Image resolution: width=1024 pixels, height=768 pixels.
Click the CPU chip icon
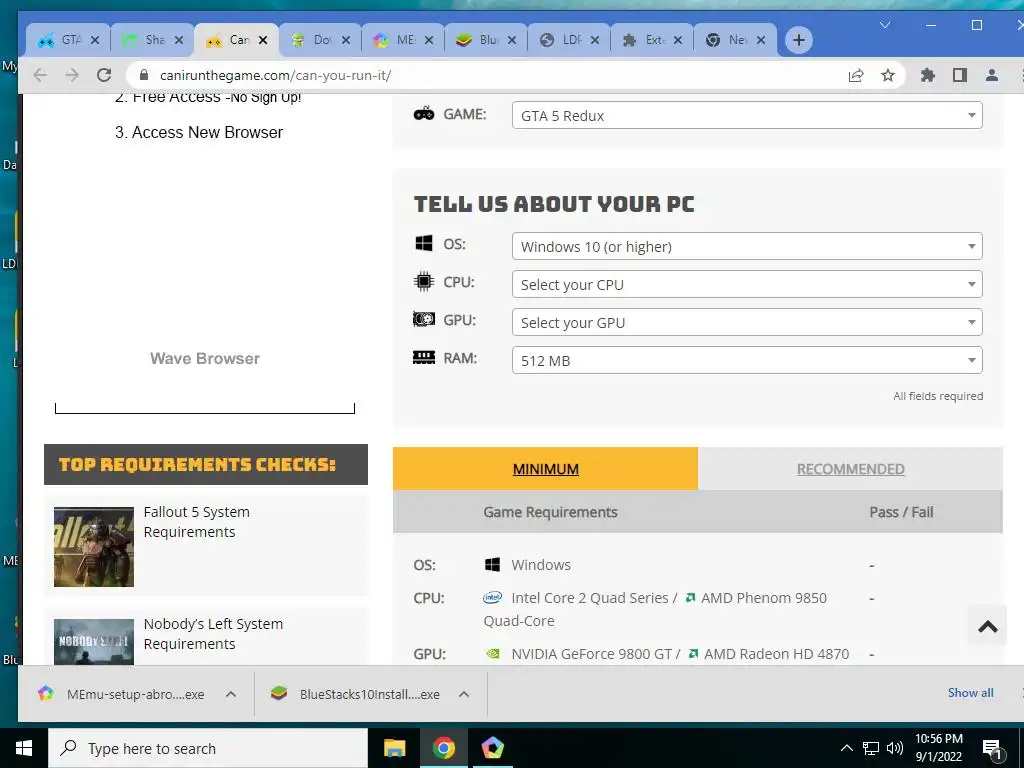424,281
